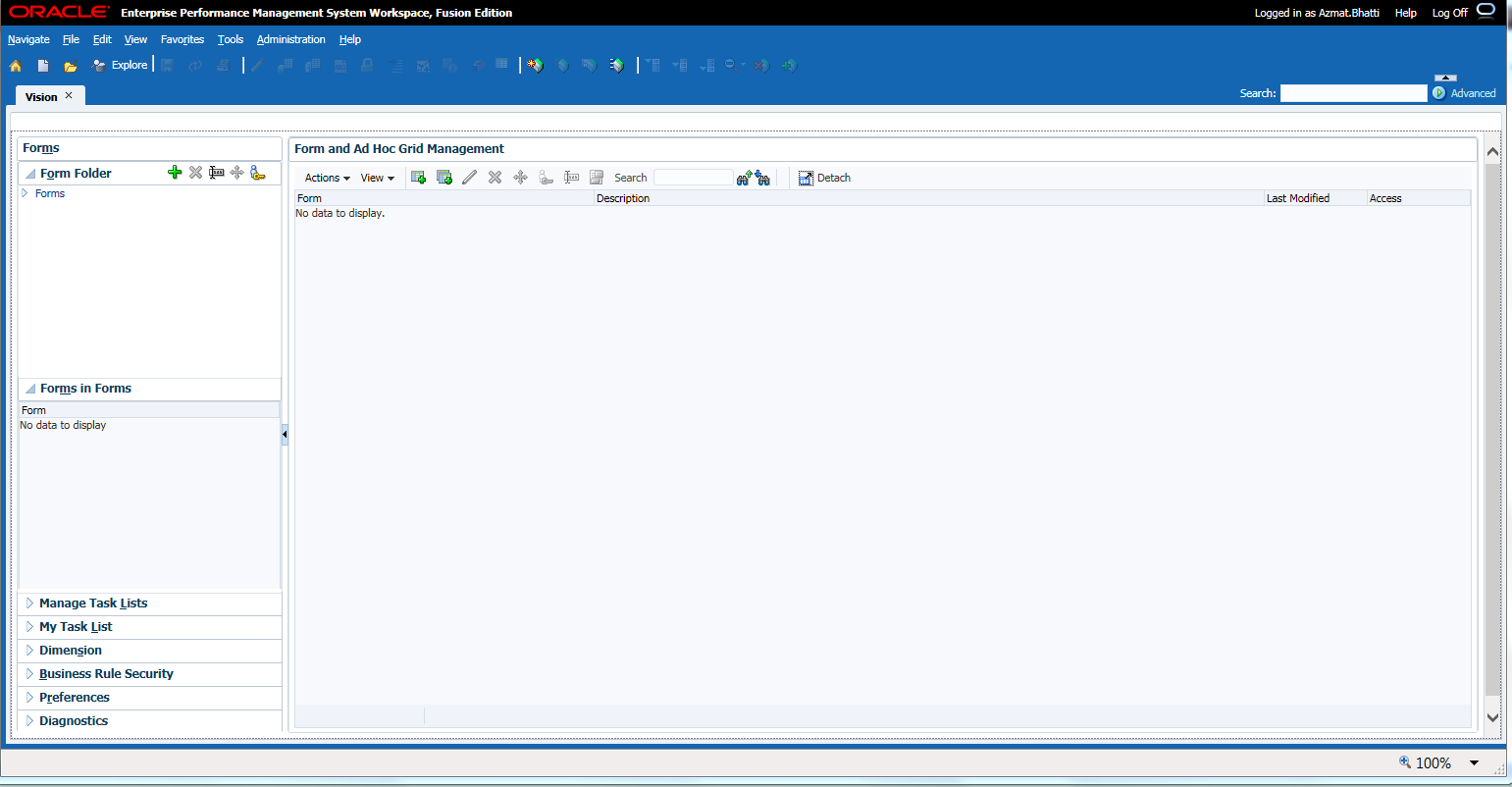The height and width of the screenshot is (787, 1512).
Task: Click the scrollbar down arrow on the right
Action: point(1492,717)
